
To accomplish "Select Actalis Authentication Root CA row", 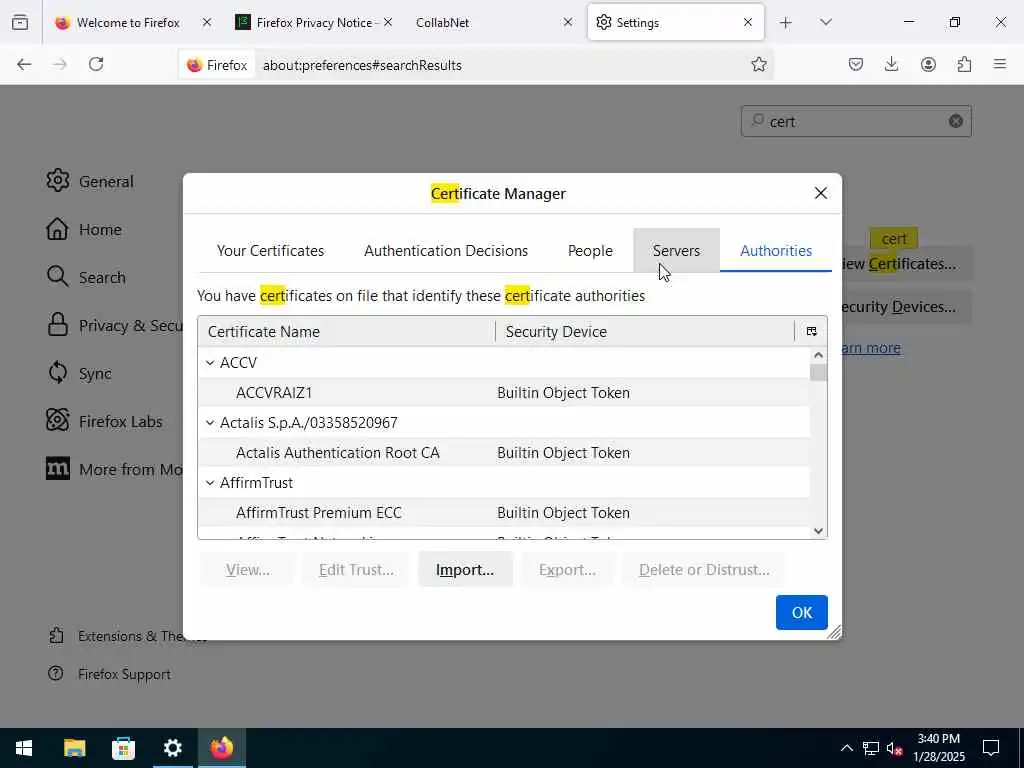I will click(x=504, y=453).
